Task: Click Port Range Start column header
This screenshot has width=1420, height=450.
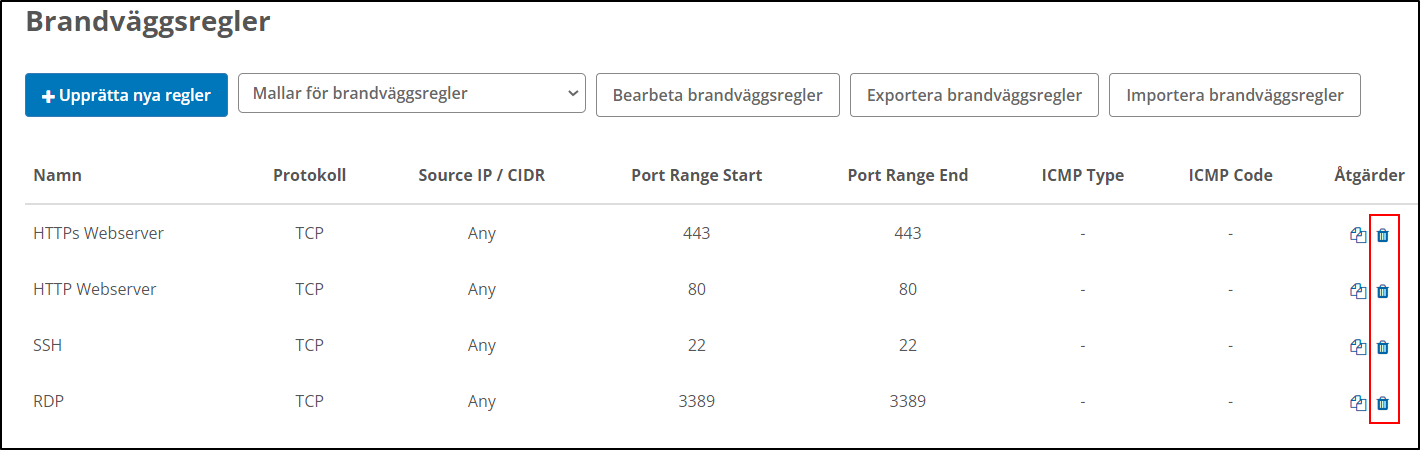Action: 696,175
